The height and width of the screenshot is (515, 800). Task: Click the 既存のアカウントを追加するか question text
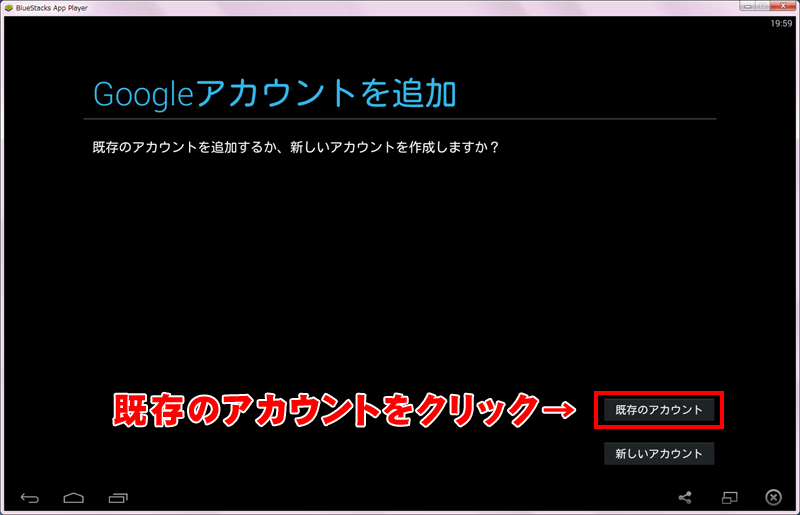(296, 148)
